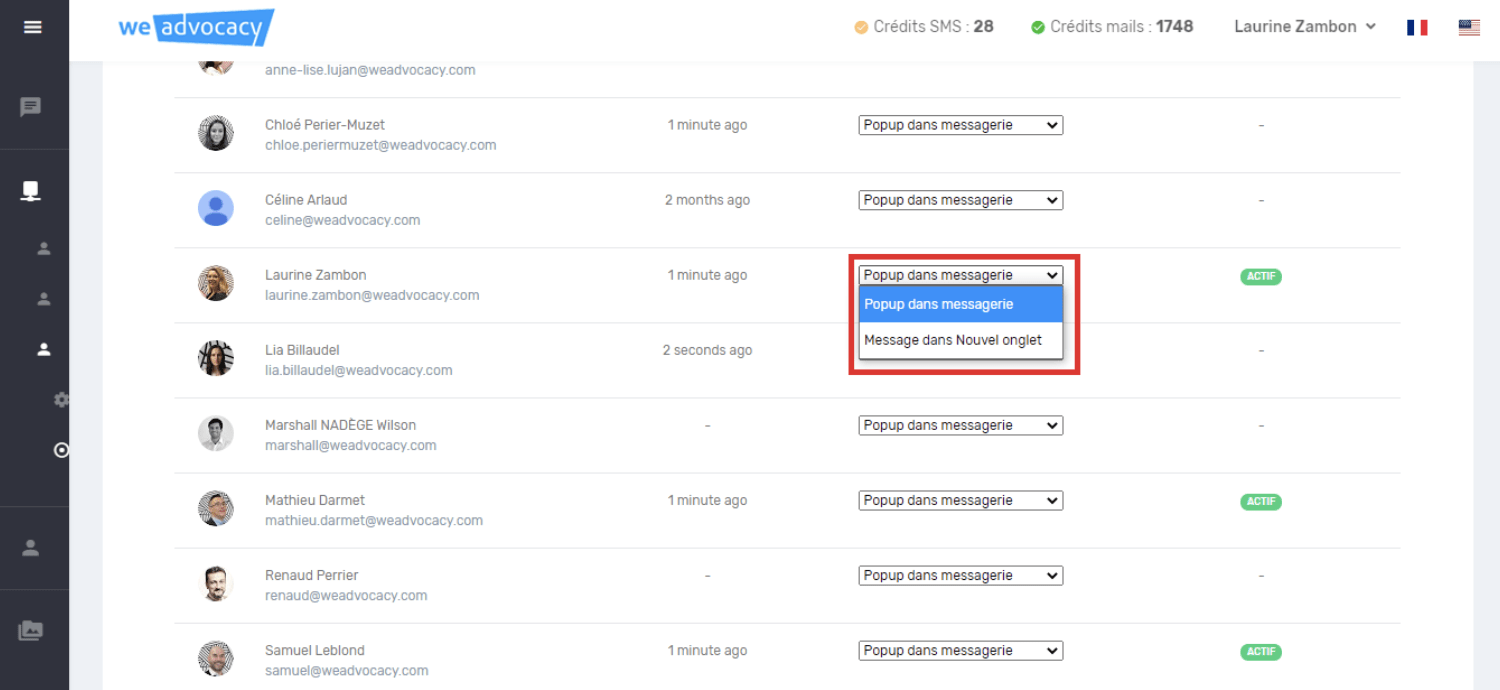Click '1 minute ago' in Chloé Perier-Muzet's row
This screenshot has height=690, width=1500.
(x=707, y=125)
